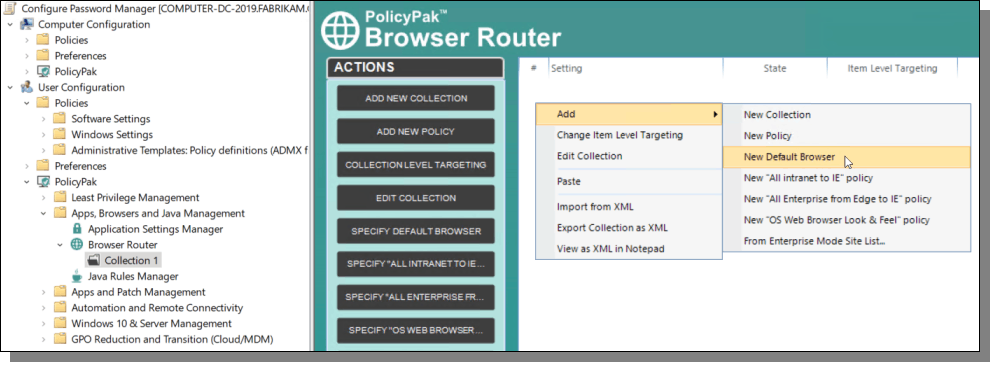This screenshot has height=372, width=1000.
Task: Click the User Configuration node icon
Action: (x=27, y=87)
